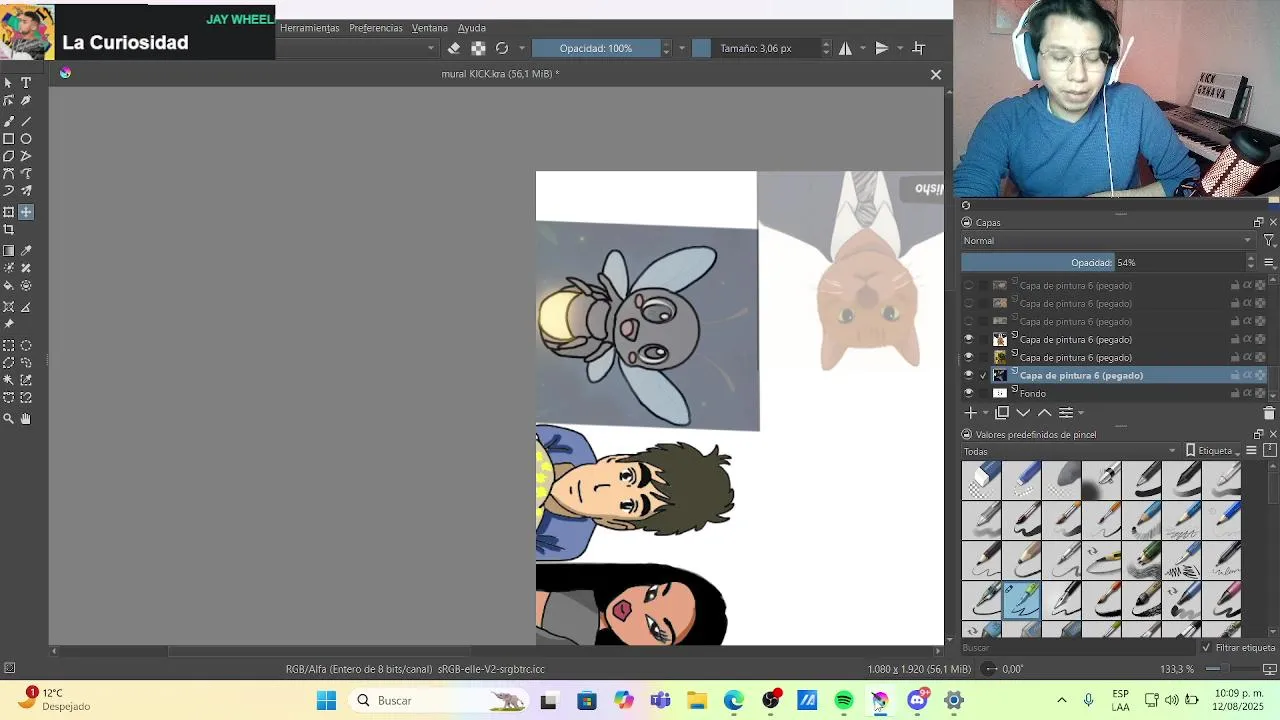Screen dimensions: 1280x720
Task: Open the Ventana menu
Action: [x=430, y=28]
